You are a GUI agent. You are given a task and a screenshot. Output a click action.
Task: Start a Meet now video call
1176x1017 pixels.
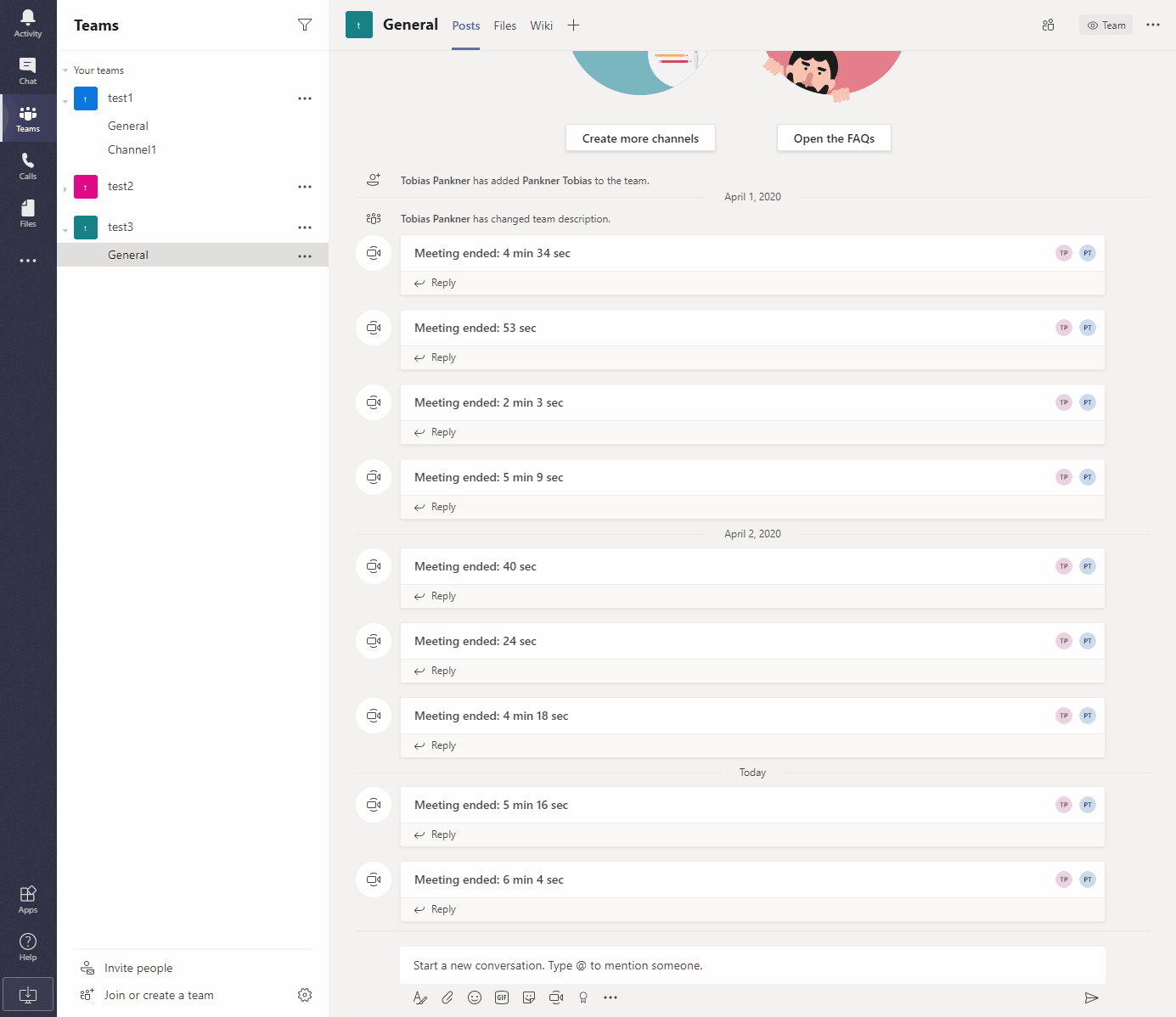pyautogui.click(x=556, y=997)
